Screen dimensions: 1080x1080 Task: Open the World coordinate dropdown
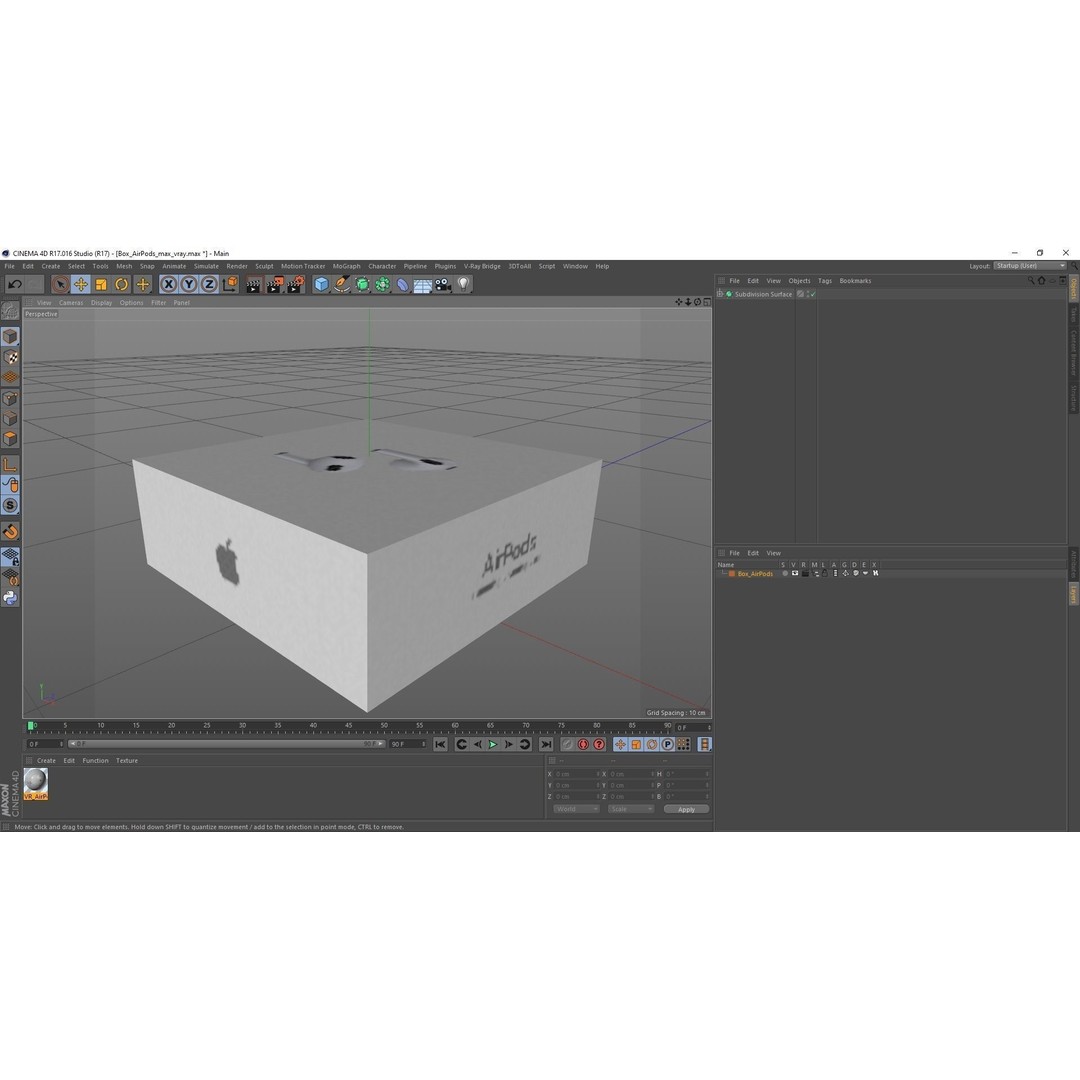576,809
